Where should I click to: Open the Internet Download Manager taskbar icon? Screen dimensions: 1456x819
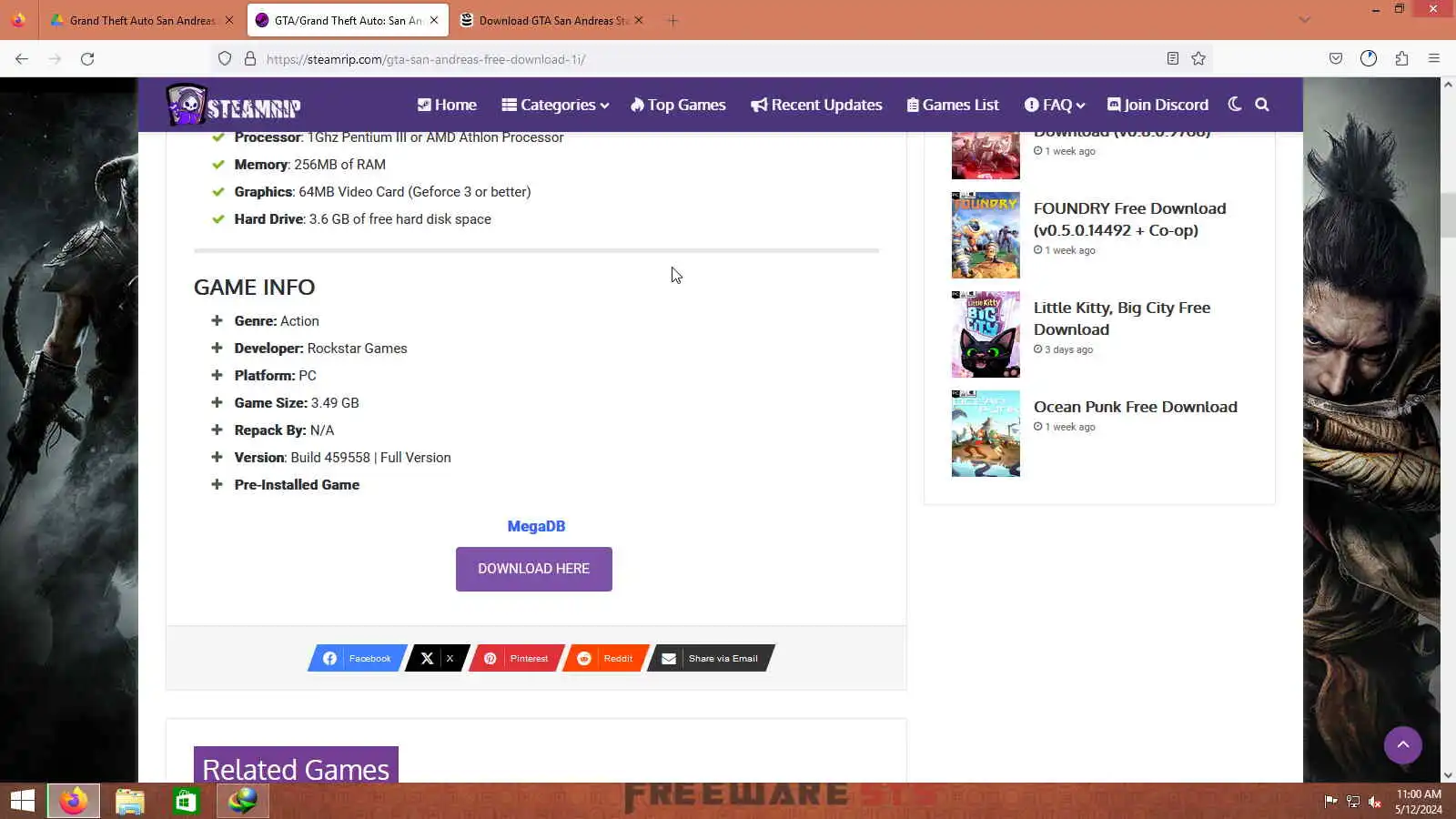[242, 801]
